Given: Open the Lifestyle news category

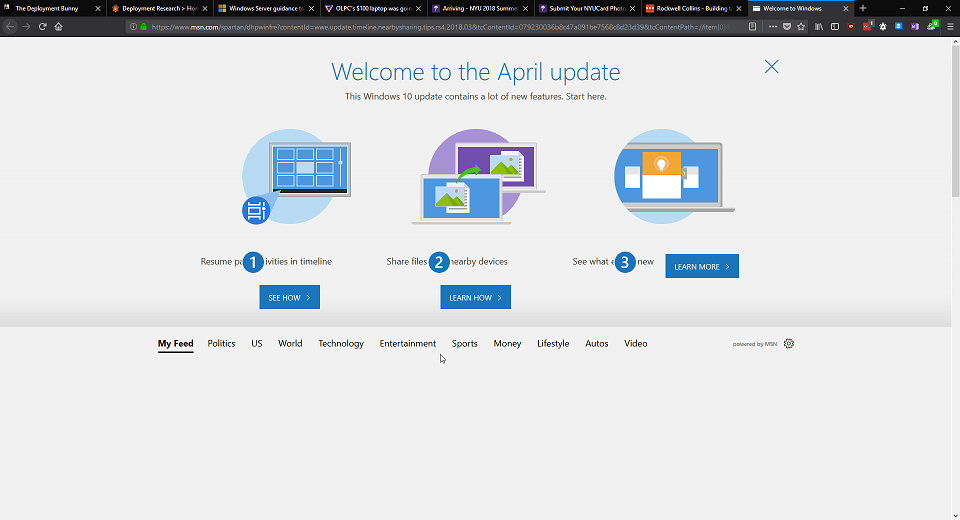Looking at the screenshot, I should click(x=553, y=344).
